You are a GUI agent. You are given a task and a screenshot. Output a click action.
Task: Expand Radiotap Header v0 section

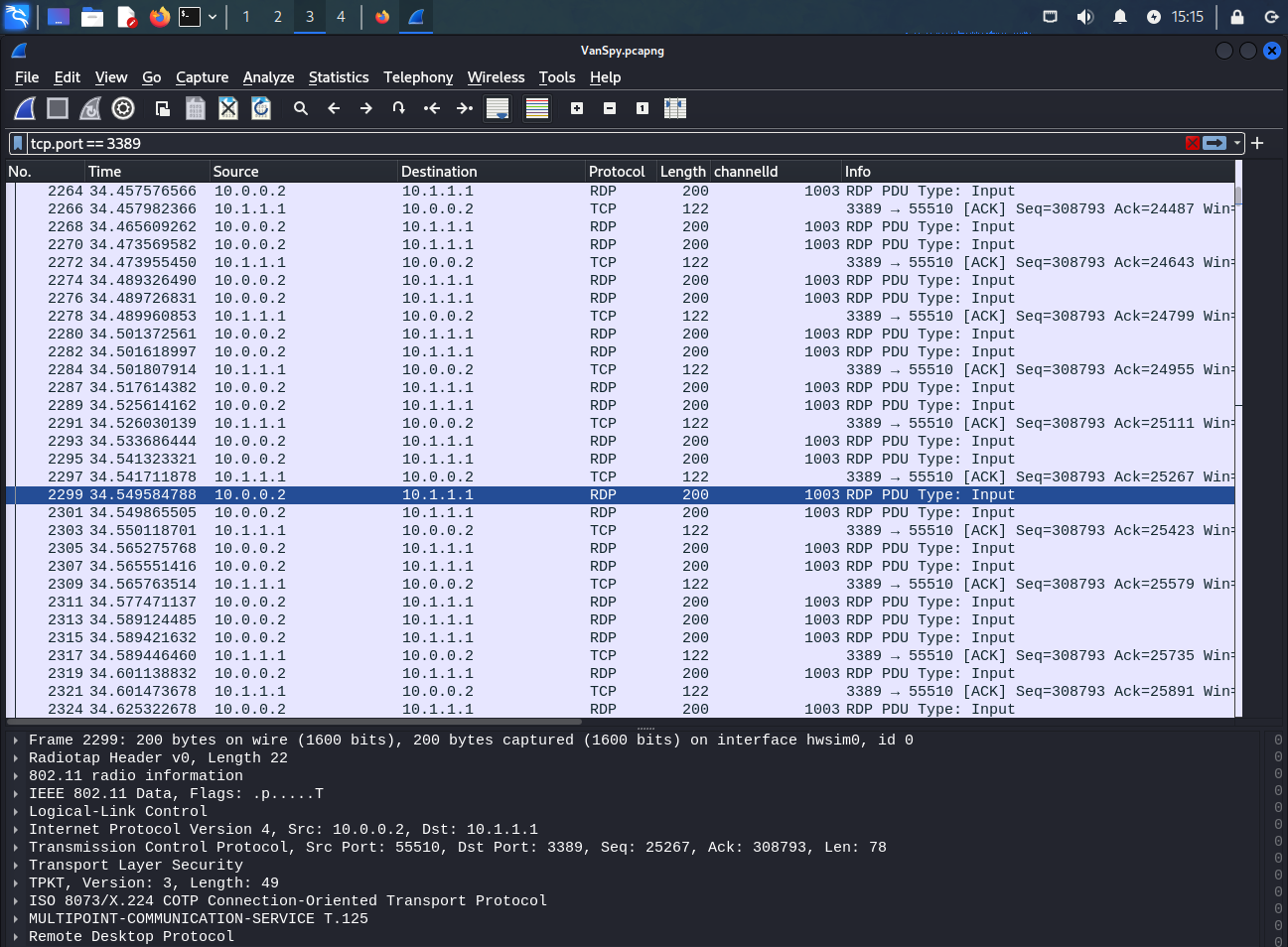[16, 758]
